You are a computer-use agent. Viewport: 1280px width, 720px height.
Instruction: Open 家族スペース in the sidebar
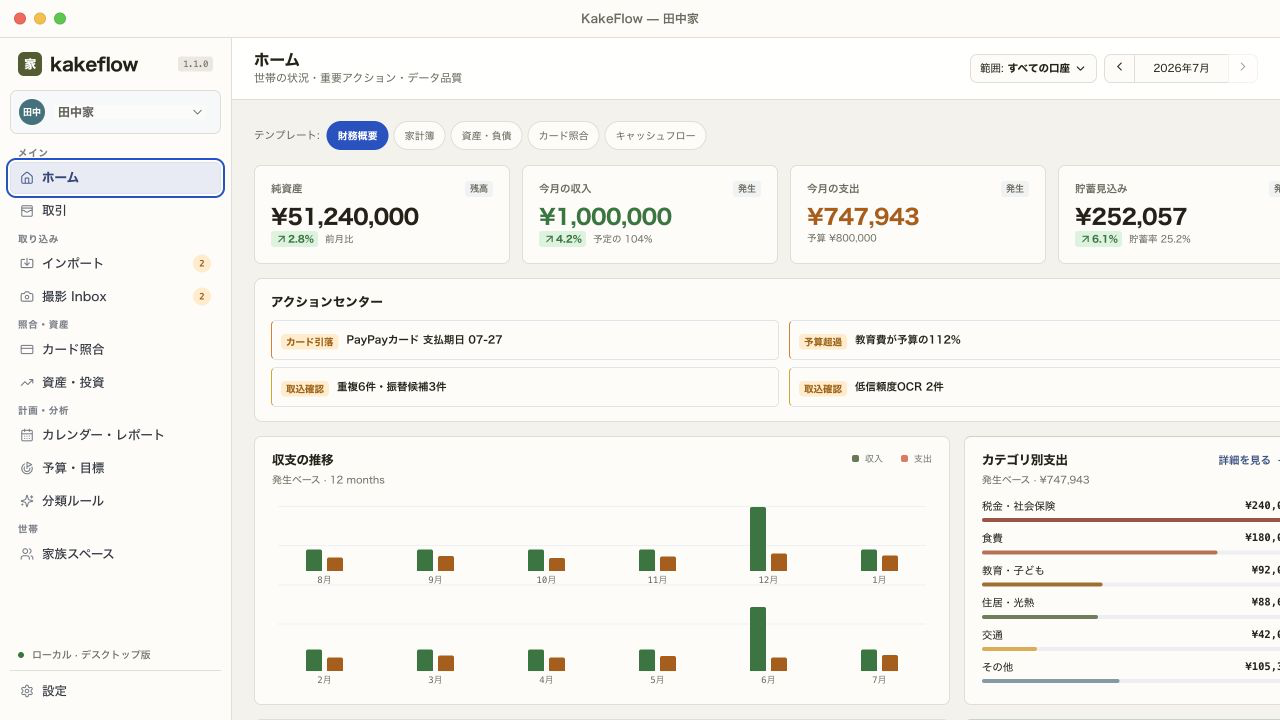point(115,554)
